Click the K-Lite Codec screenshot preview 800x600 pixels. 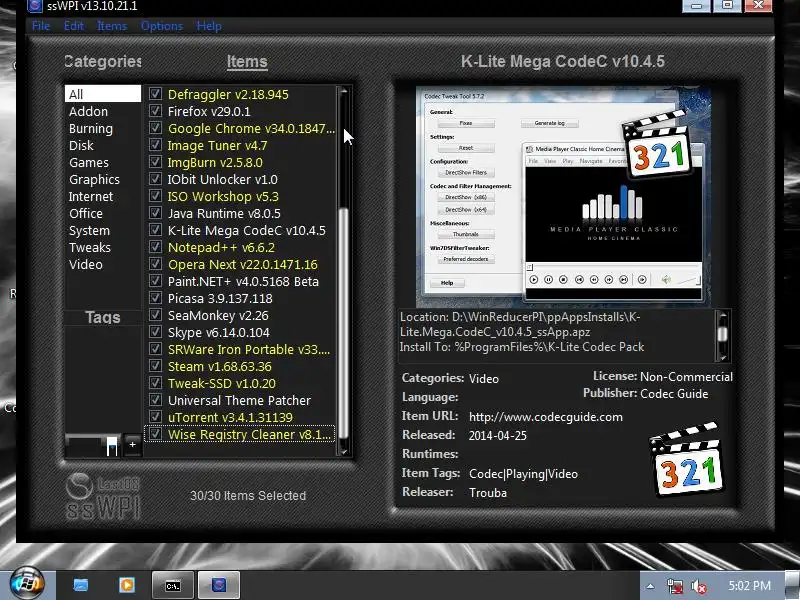click(x=563, y=196)
